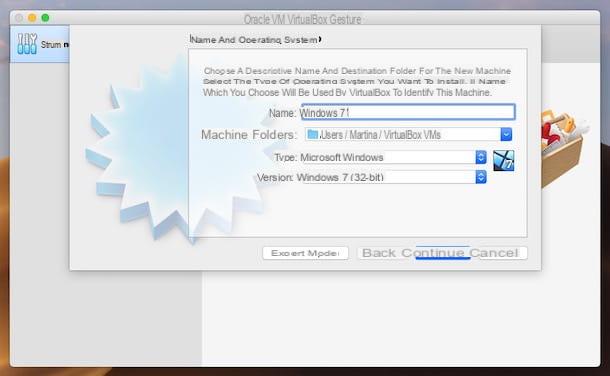Click the descriptive instructions paragraph text

(357, 82)
